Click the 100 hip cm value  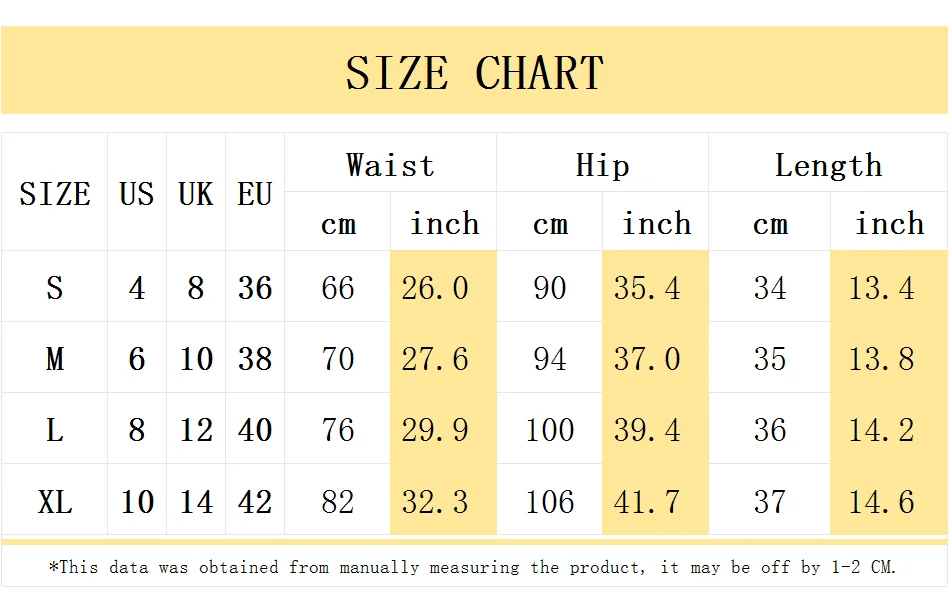click(550, 429)
